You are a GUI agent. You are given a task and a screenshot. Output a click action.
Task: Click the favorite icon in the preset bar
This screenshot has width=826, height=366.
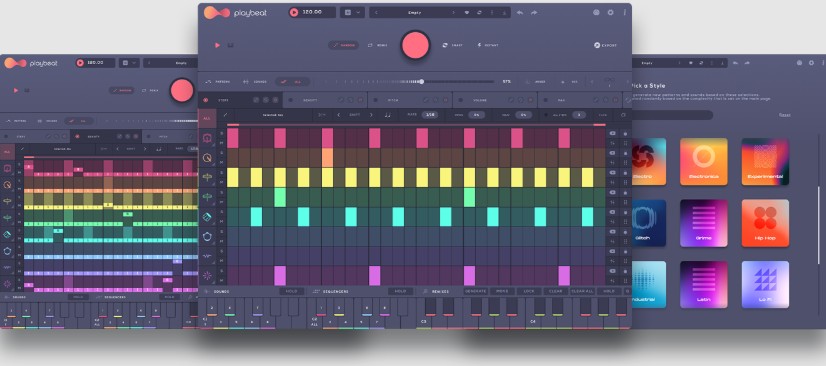tap(467, 12)
